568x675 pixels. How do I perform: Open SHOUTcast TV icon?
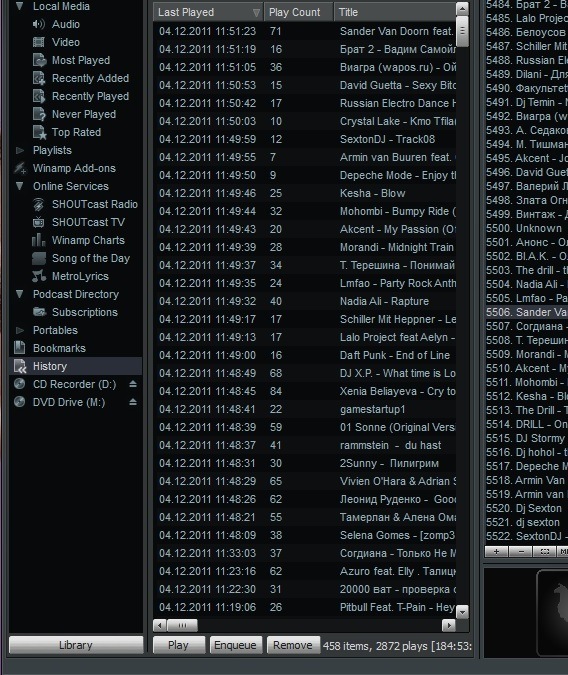tap(39, 223)
